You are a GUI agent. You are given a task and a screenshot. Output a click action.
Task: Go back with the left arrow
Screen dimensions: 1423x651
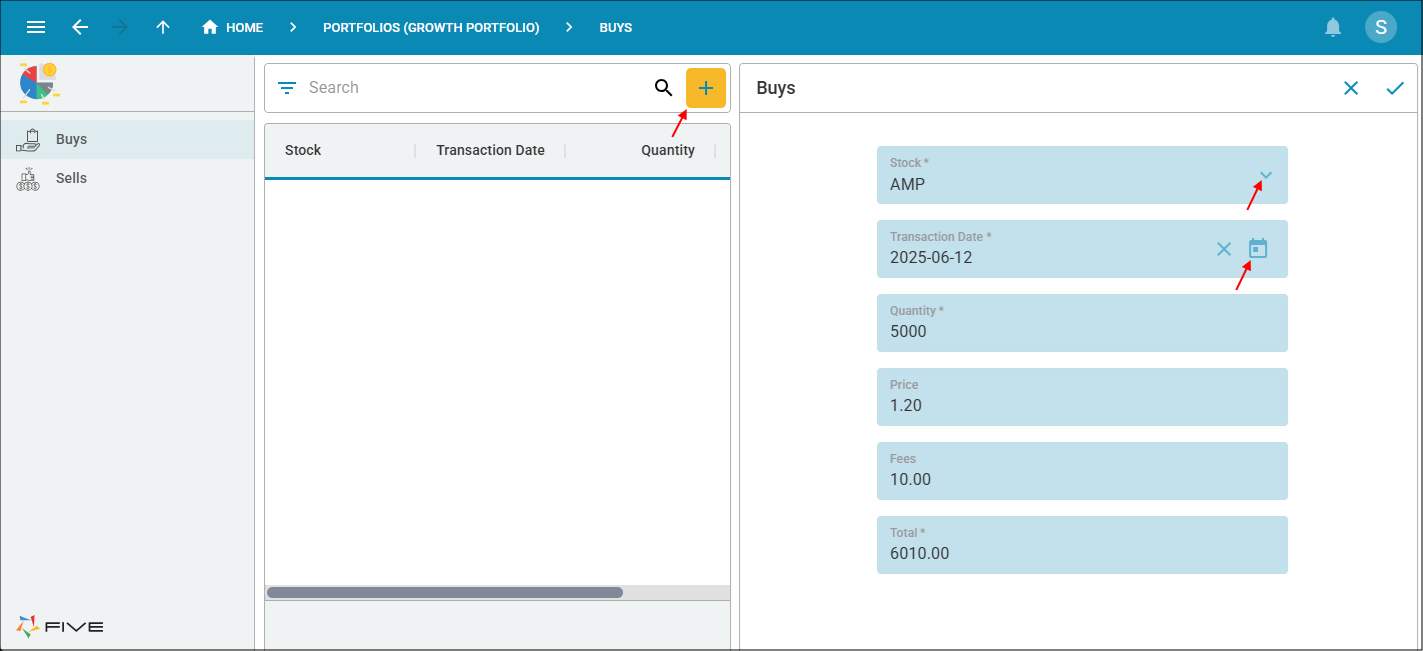tap(80, 27)
